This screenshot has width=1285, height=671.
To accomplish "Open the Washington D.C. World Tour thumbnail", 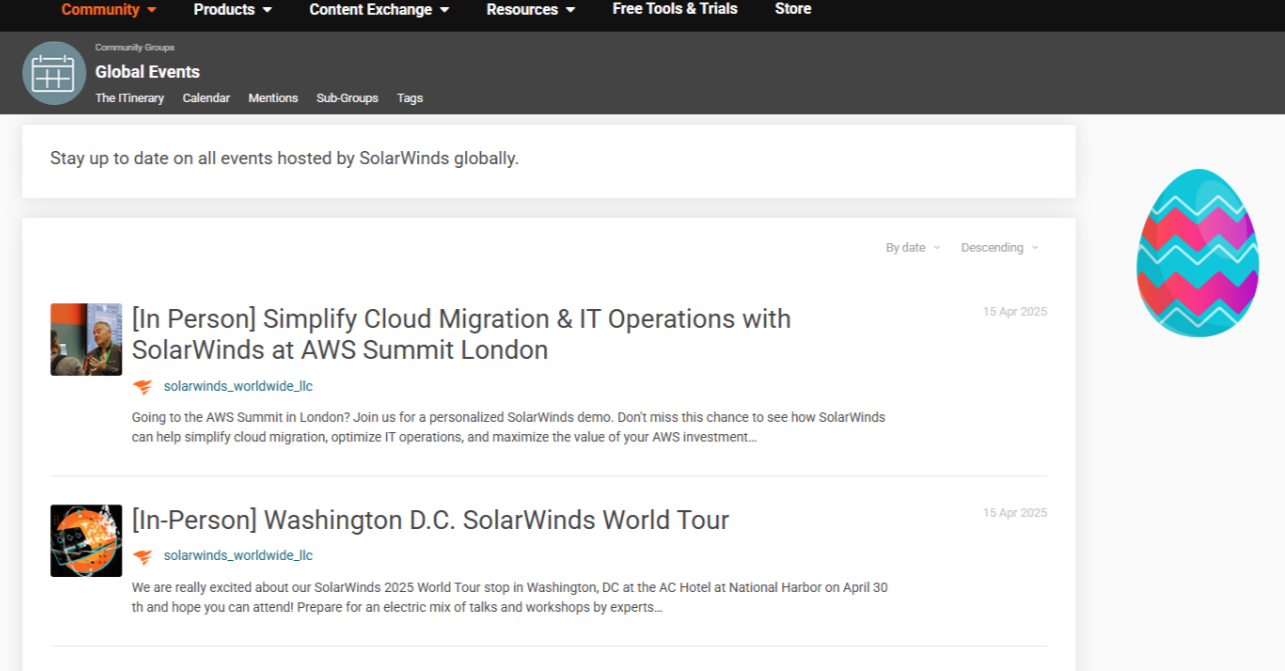I will [x=86, y=541].
